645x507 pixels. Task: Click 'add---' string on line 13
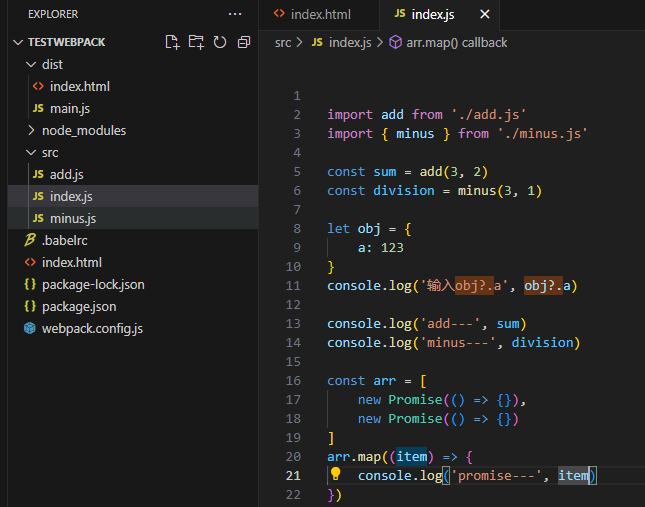tap(450, 324)
